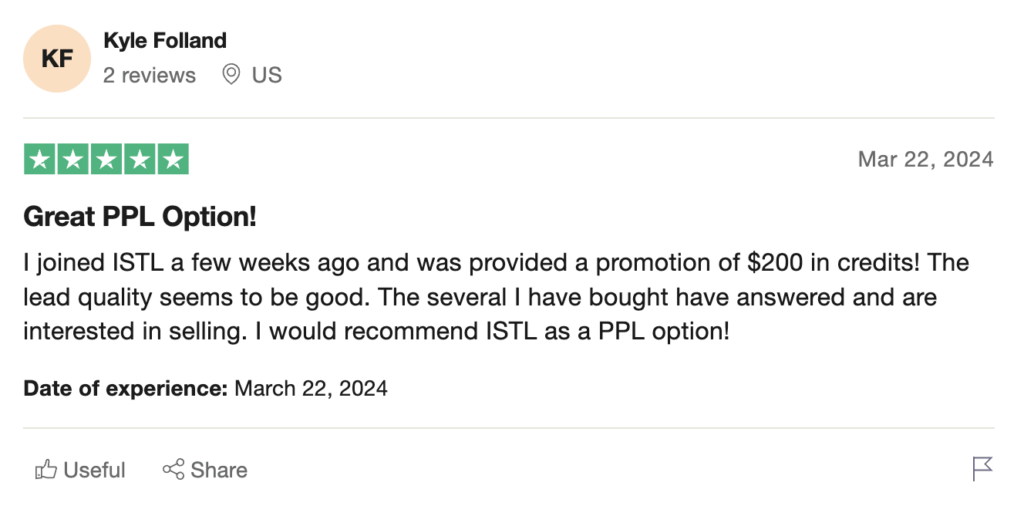The width and height of the screenshot is (1024, 506).
Task: Click the location pin icon
Action: 231,75
